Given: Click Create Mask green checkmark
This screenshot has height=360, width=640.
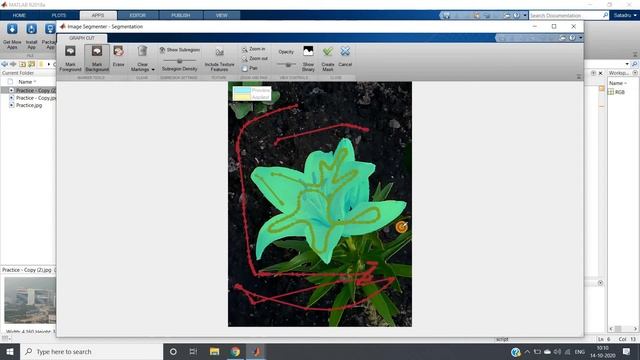Looking at the screenshot, I should point(327,58).
